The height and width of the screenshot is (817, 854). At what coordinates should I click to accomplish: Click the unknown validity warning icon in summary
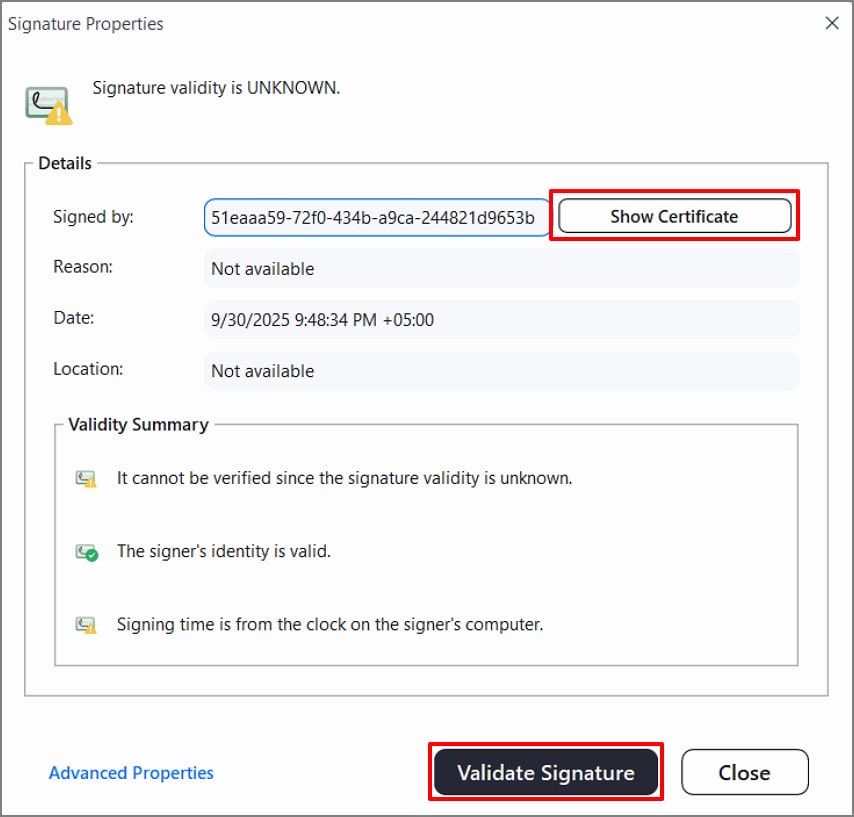86,479
